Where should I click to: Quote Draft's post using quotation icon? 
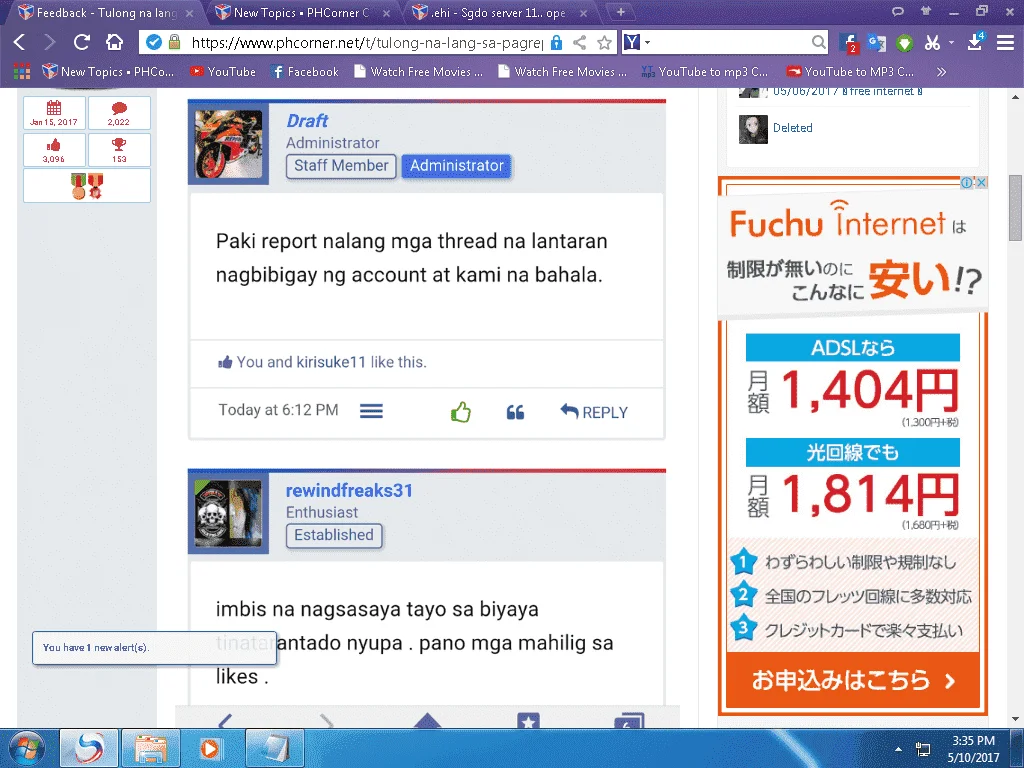[515, 412]
